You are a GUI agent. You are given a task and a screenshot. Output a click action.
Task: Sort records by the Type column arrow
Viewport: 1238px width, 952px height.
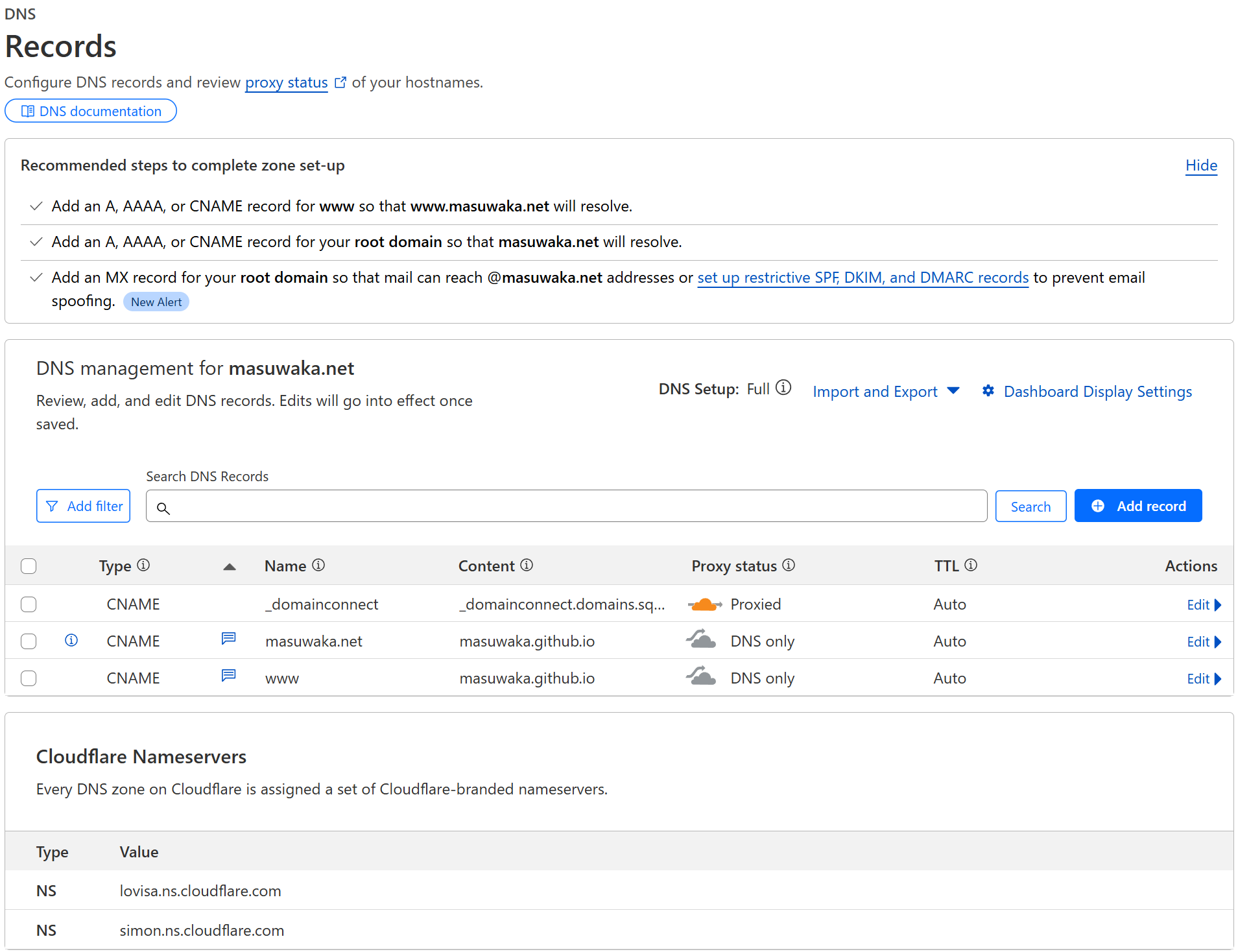(x=229, y=567)
